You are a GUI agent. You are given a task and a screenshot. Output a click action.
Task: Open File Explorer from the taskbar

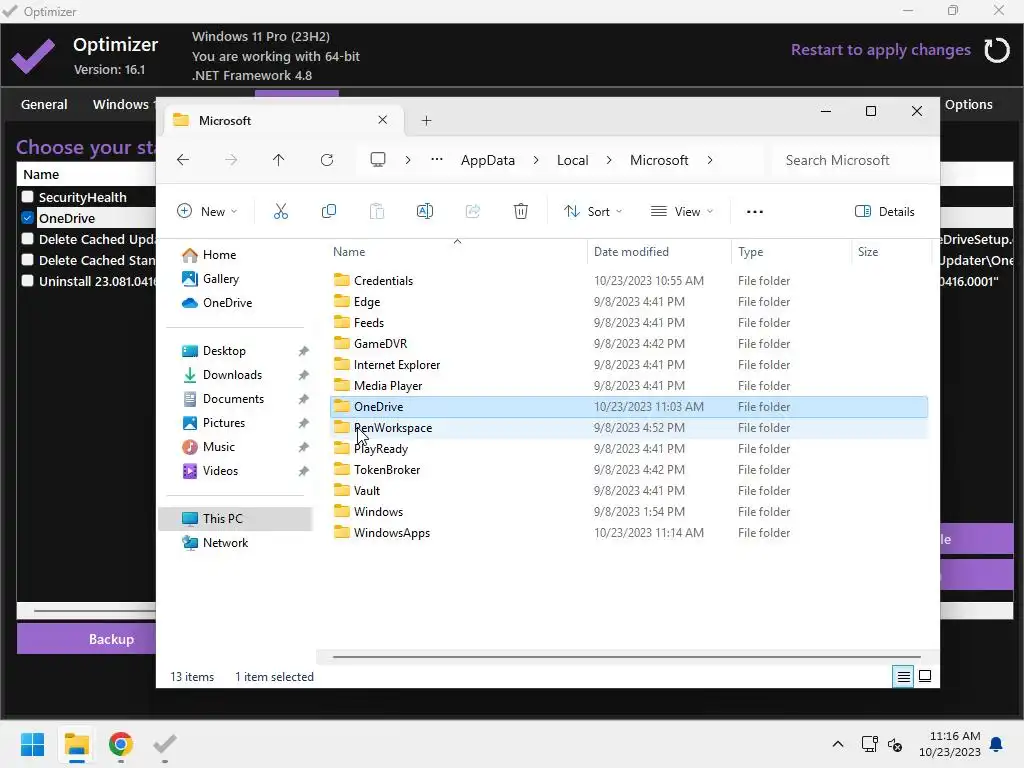coord(77,744)
